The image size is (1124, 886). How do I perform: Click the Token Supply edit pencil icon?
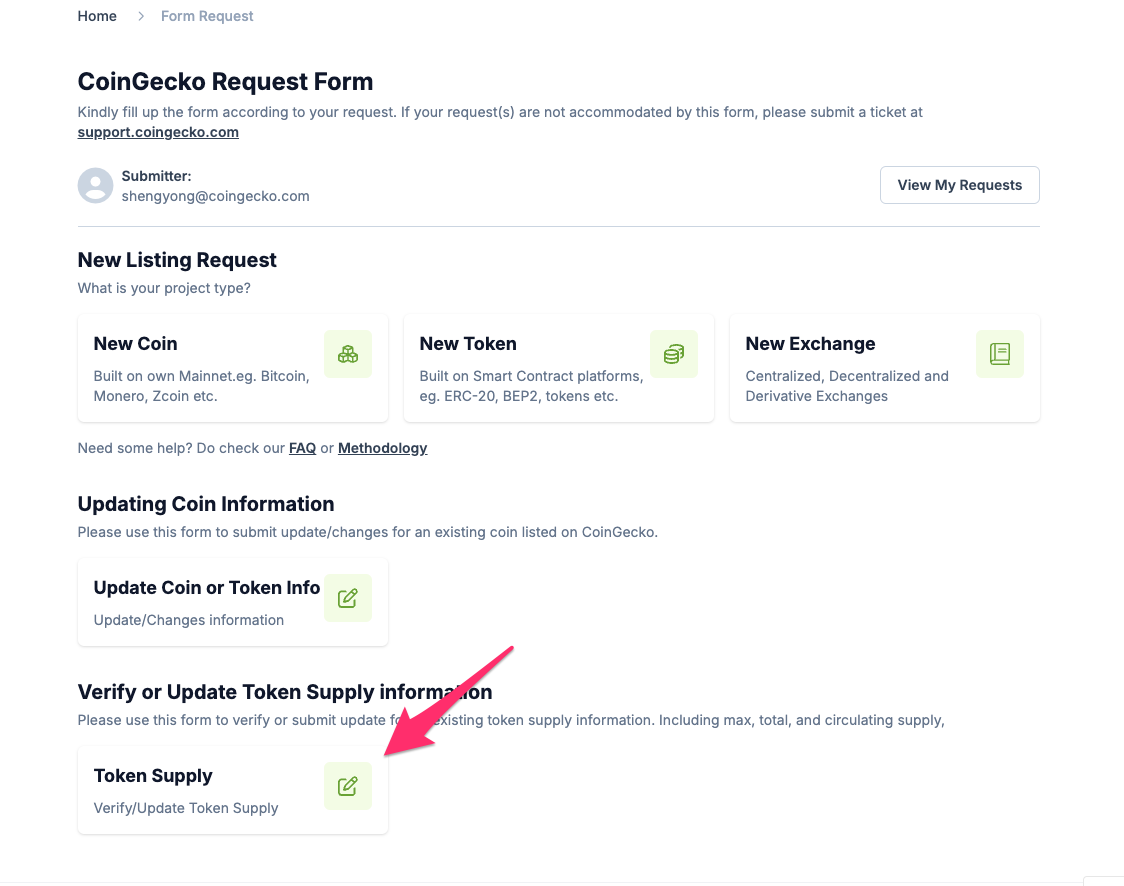coord(348,786)
